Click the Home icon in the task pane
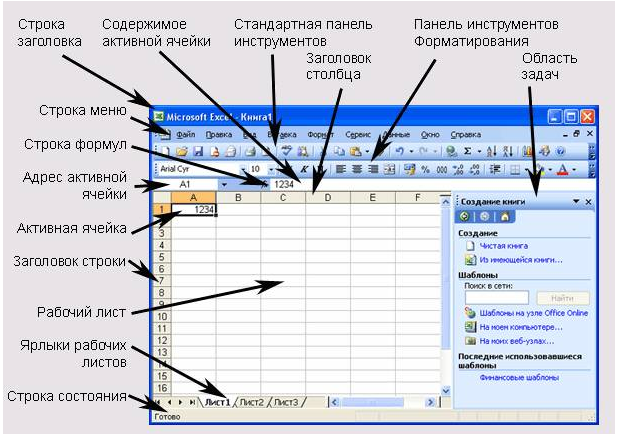This screenshot has height=436, width=618. coord(504,216)
